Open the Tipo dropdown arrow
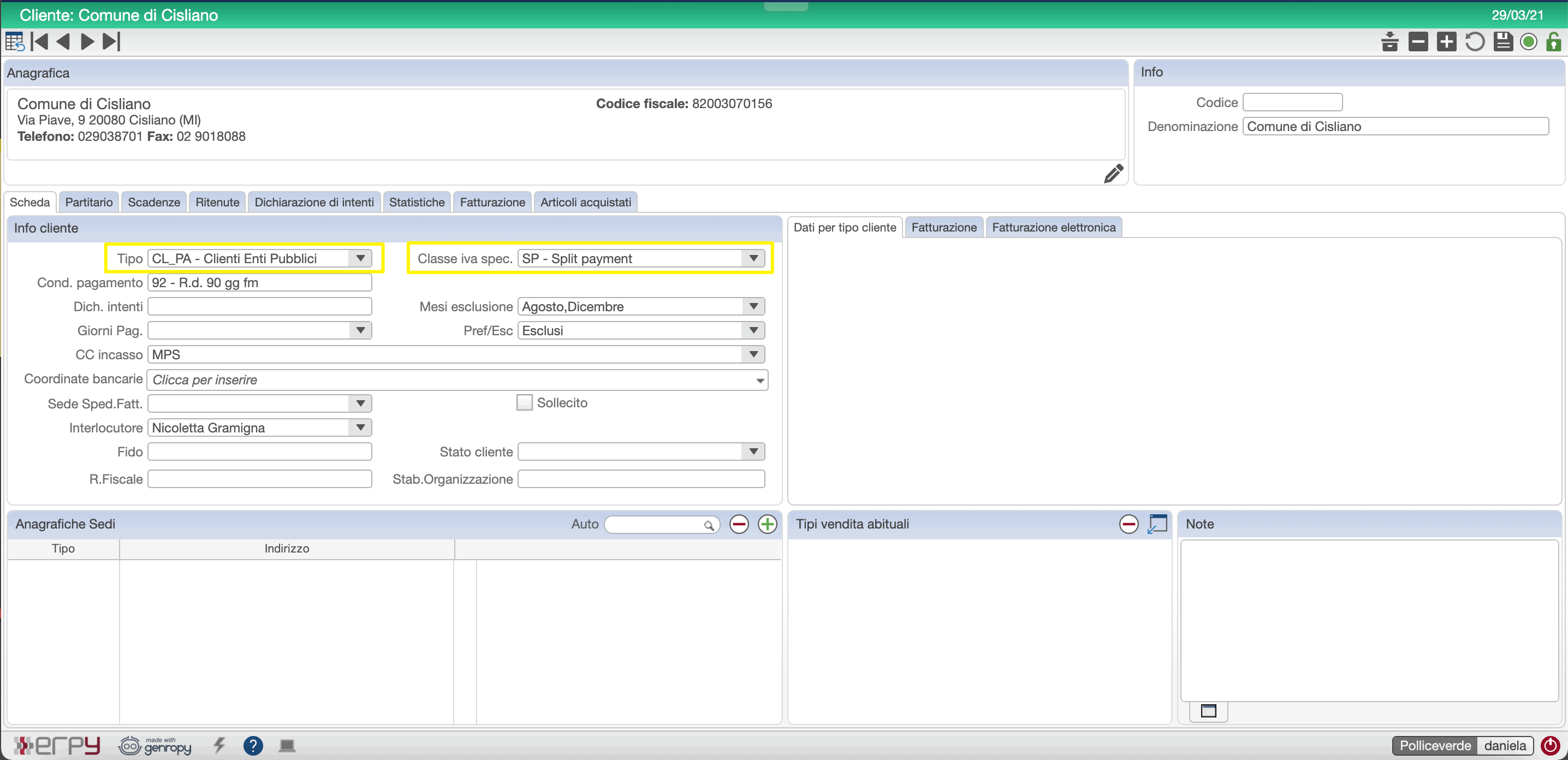This screenshot has width=1568, height=760. (x=360, y=259)
